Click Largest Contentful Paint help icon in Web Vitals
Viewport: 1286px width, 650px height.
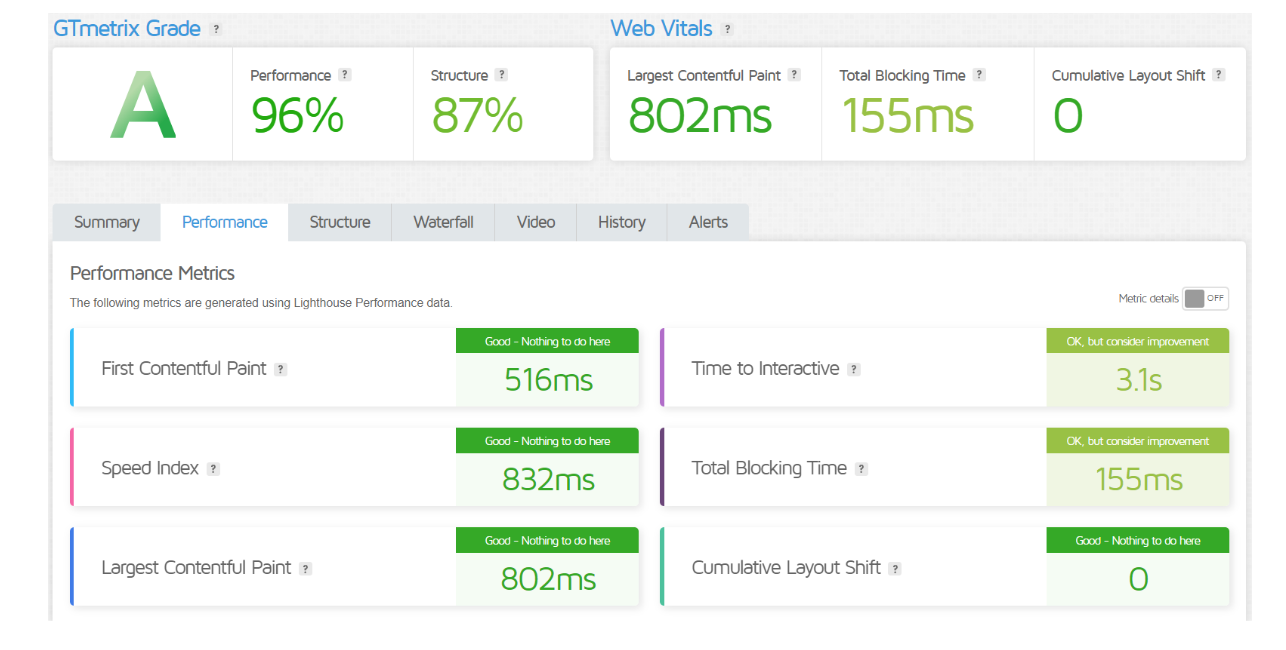point(794,75)
